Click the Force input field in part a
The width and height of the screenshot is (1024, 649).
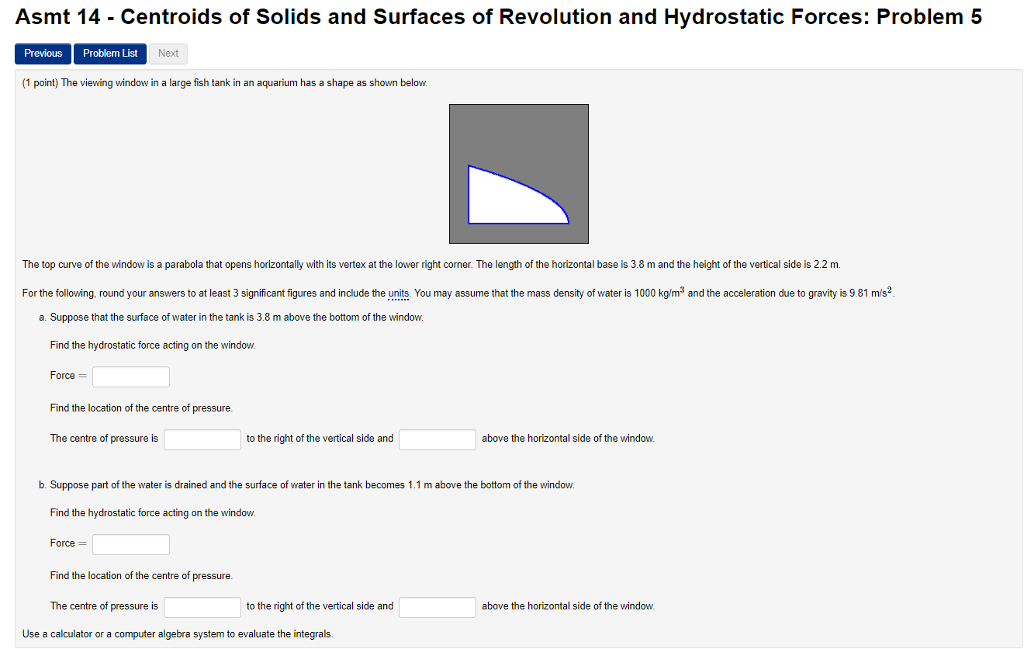pyautogui.click(x=130, y=376)
